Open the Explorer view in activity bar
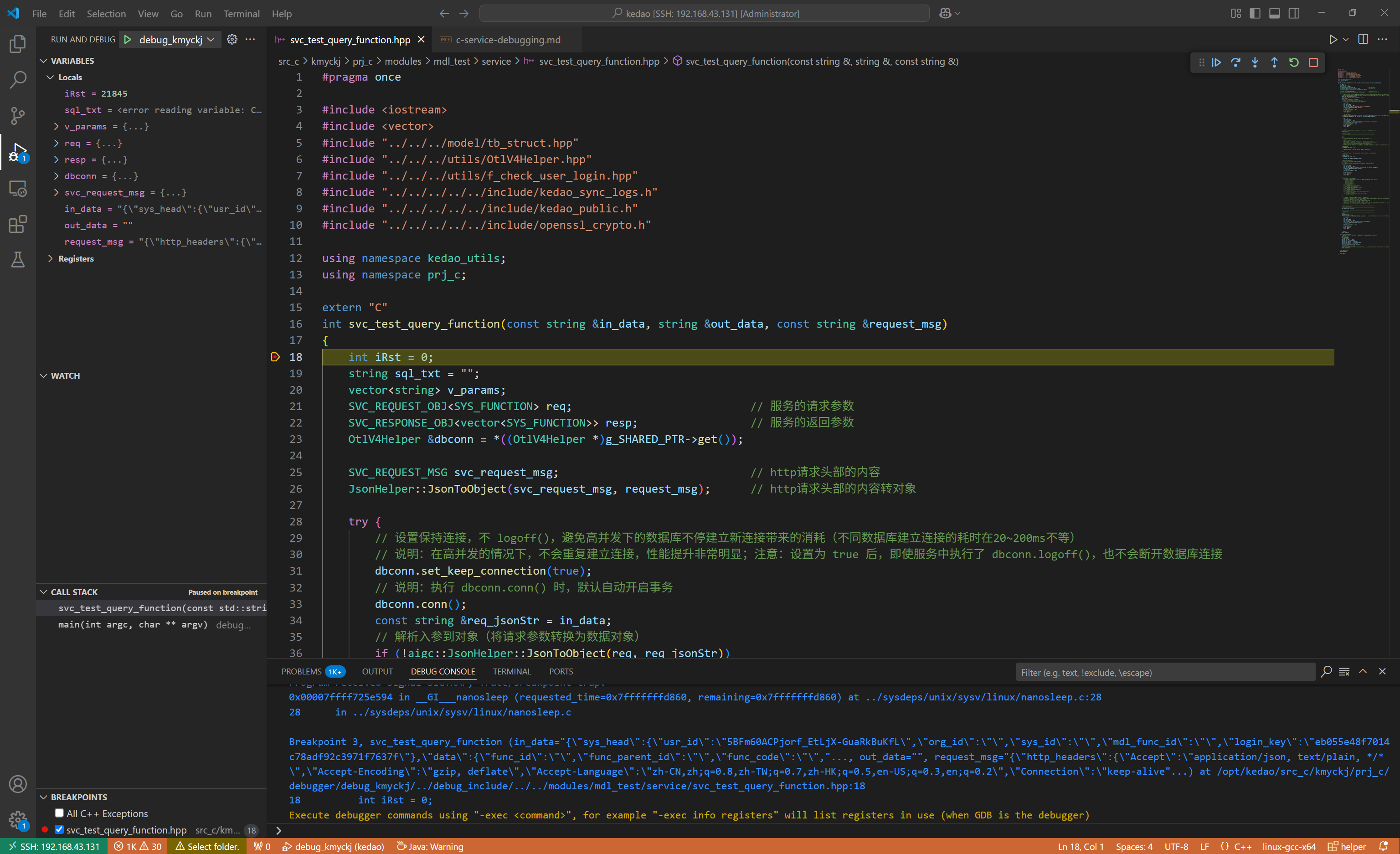Viewport: 1400px width, 854px height. pos(18,44)
